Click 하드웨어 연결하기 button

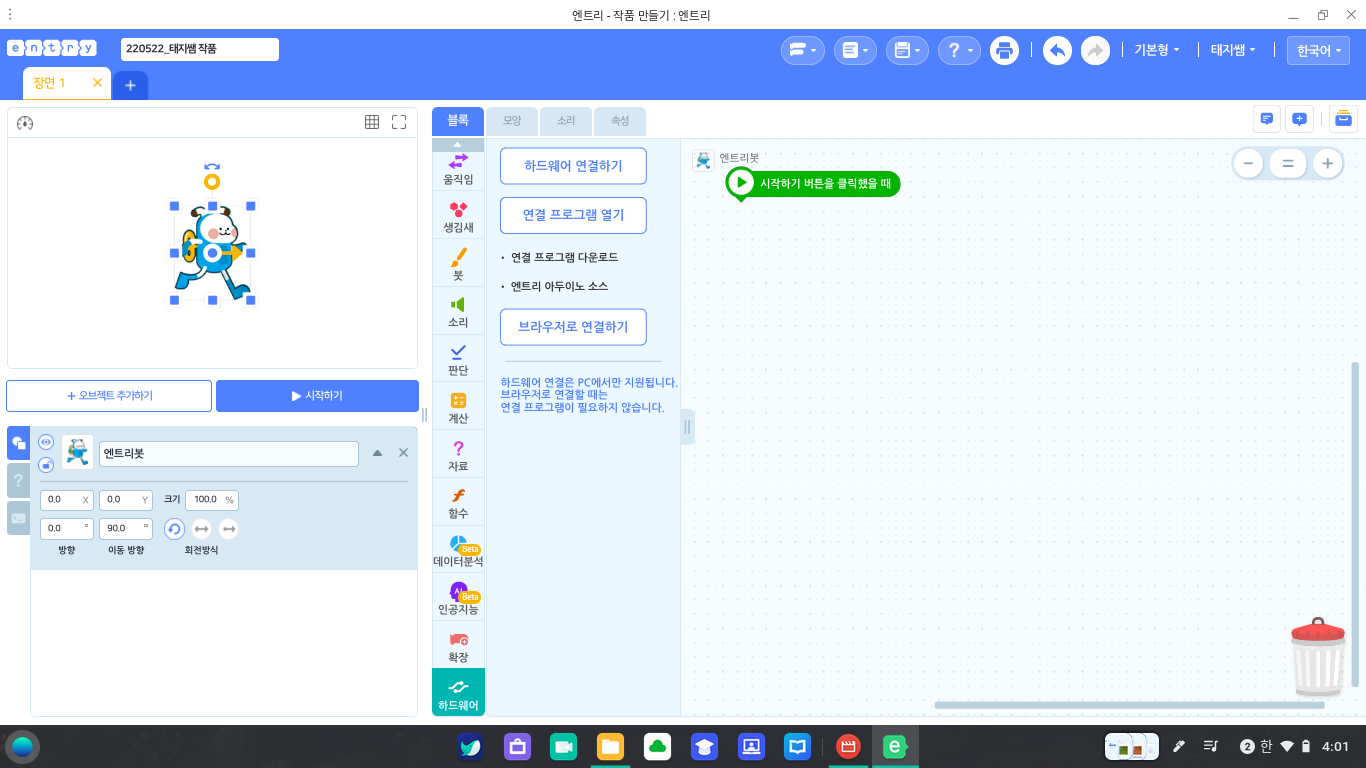tap(573, 166)
